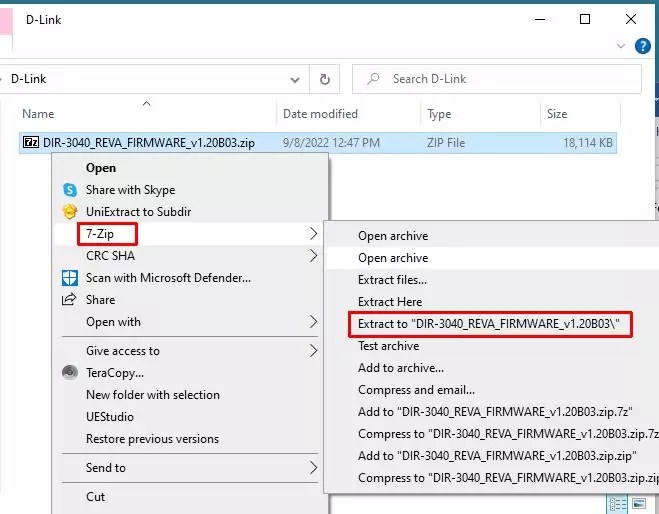Open the CRC SHA menu entry
This screenshot has height=514, width=659.
[110, 256]
